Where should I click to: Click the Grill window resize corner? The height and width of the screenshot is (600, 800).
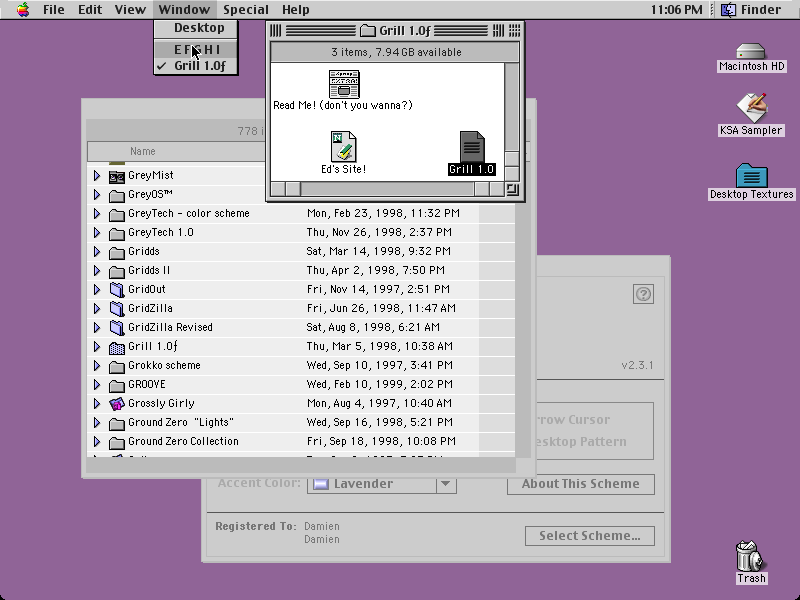(x=512, y=189)
